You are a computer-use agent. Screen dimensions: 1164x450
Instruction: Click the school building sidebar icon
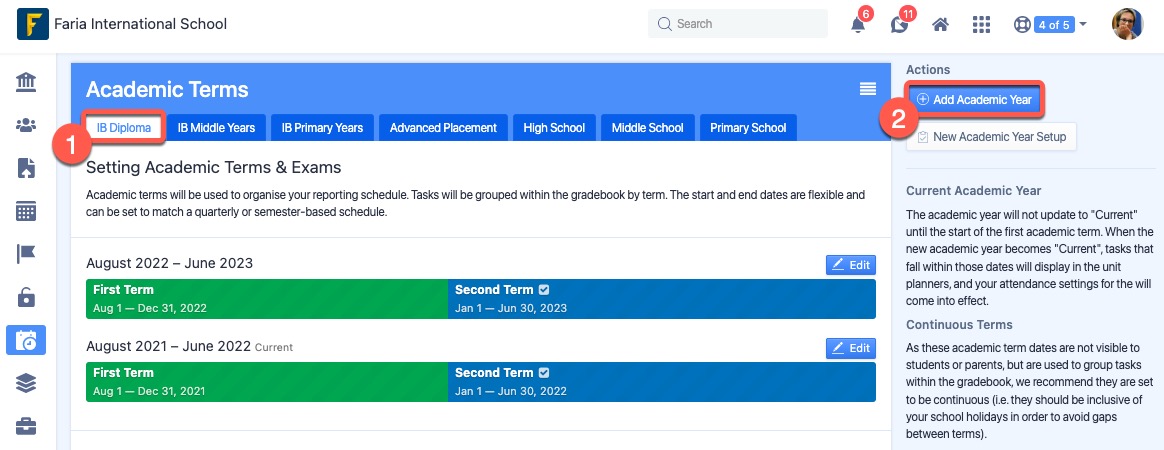pos(26,82)
